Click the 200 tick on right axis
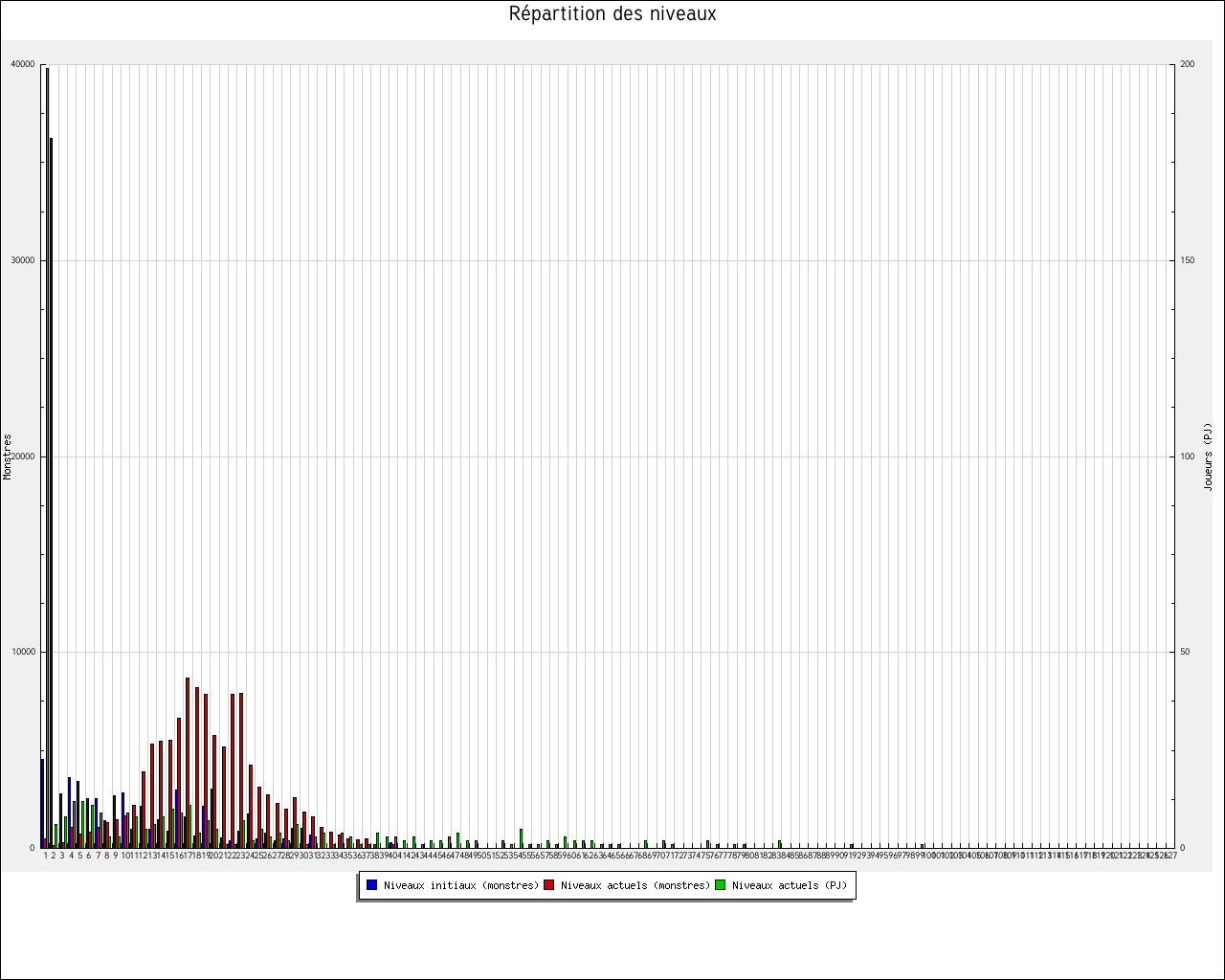This screenshot has height=980, width=1225. (x=1188, y=65)
